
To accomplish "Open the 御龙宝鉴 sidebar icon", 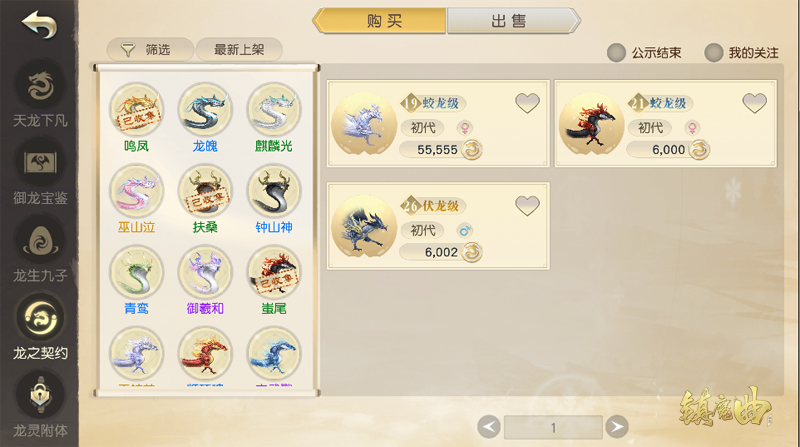I will coord(40,163).
